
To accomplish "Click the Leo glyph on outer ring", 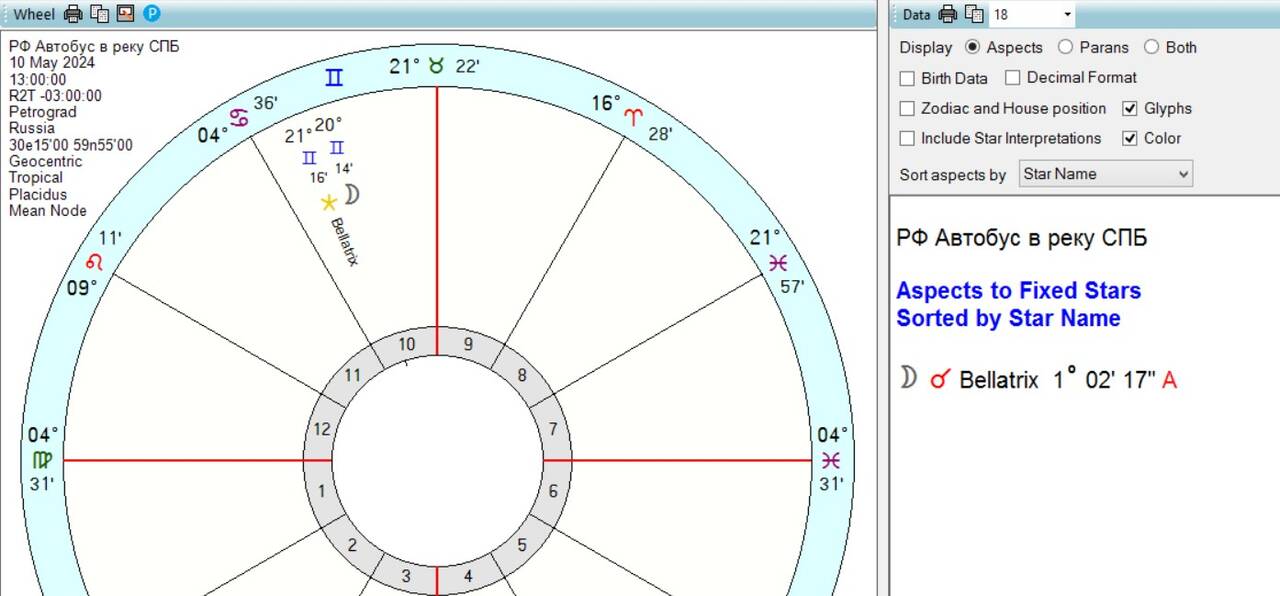I will tap(95, 262).
